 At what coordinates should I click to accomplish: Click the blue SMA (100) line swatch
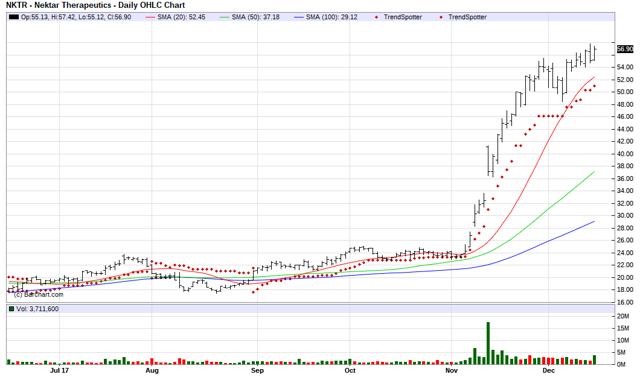click(299, 17)
